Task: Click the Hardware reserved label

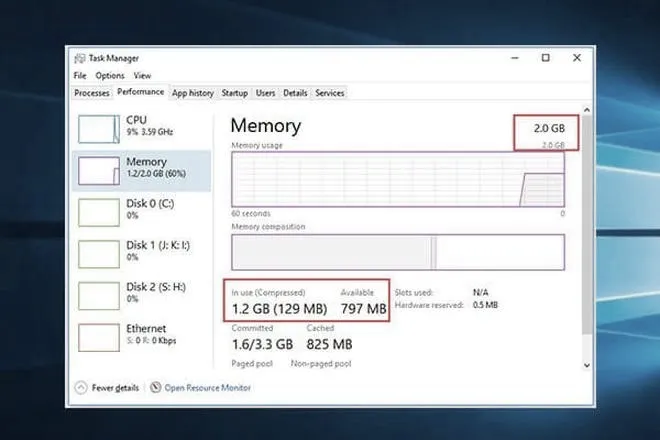Action: point(429,305)
